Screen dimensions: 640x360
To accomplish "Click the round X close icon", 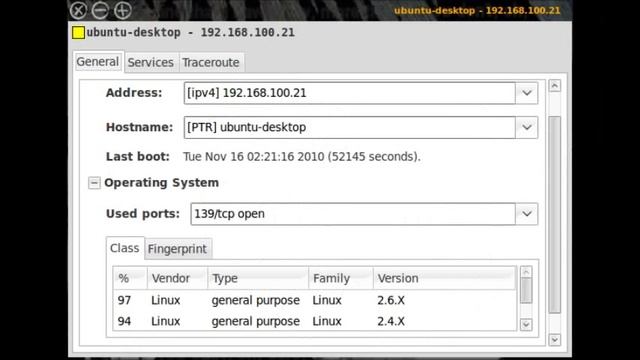I will (x=78, y=10).
